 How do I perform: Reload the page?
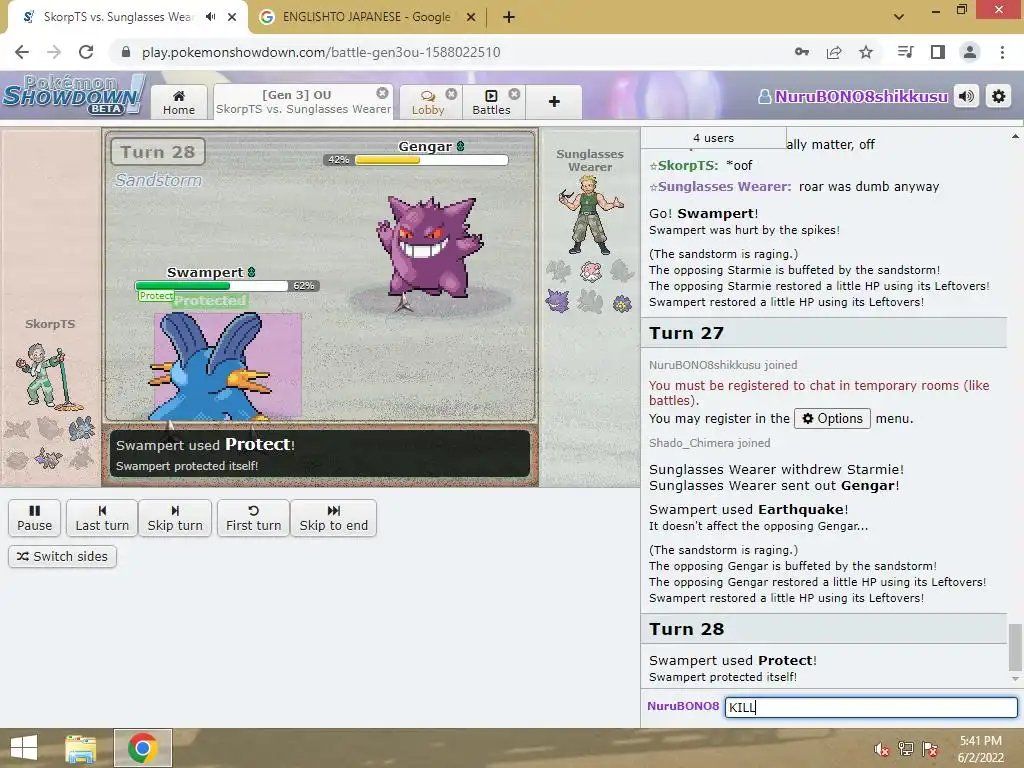pos(86,52)
